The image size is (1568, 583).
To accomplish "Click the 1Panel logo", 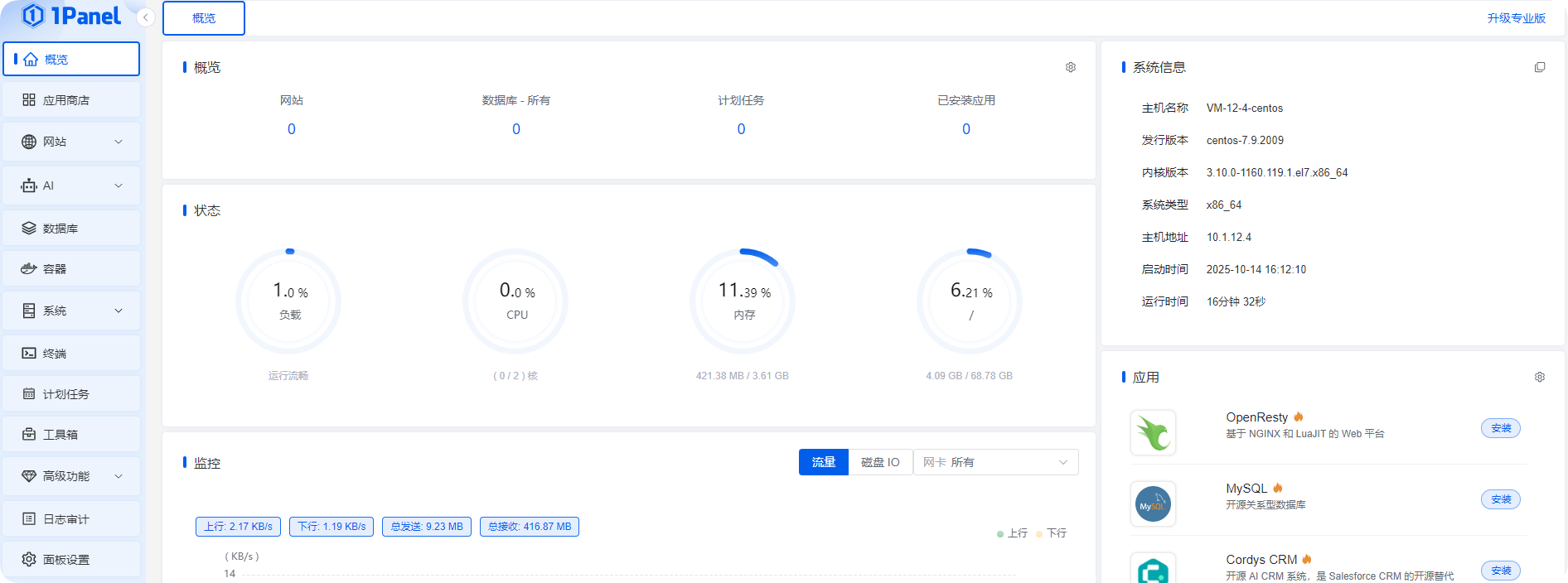I will (71, 16).
